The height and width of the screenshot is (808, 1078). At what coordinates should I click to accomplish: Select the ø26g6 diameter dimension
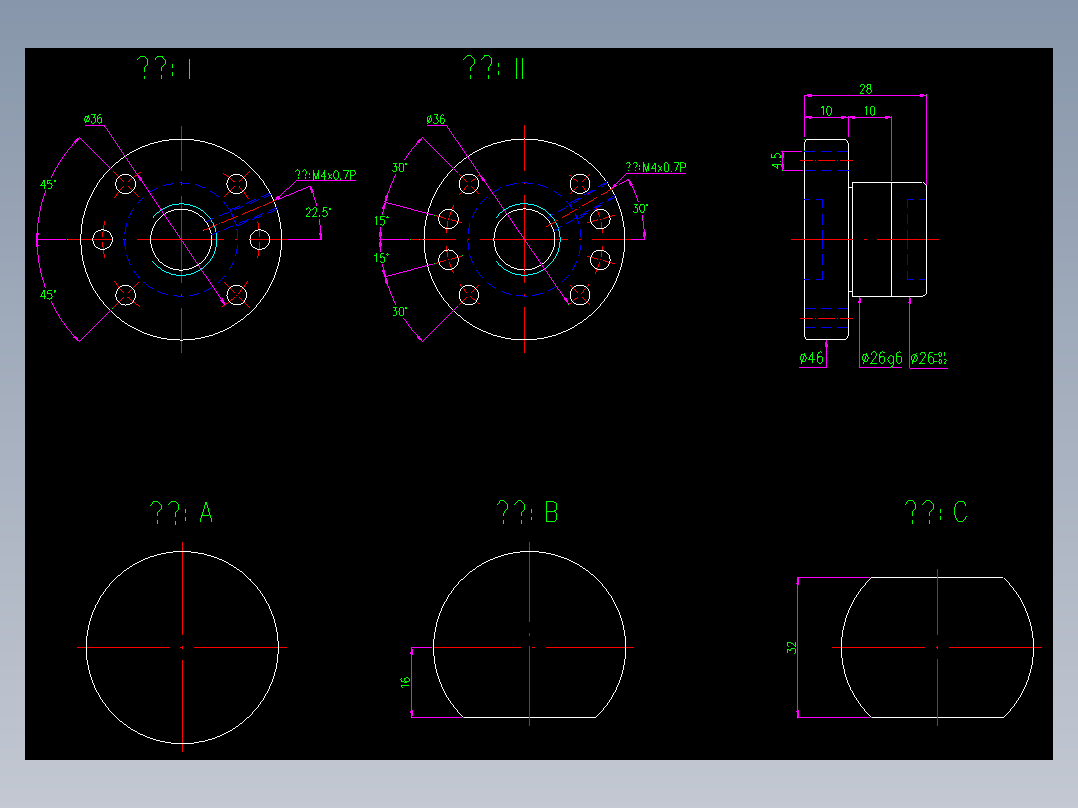click(881, 358)
